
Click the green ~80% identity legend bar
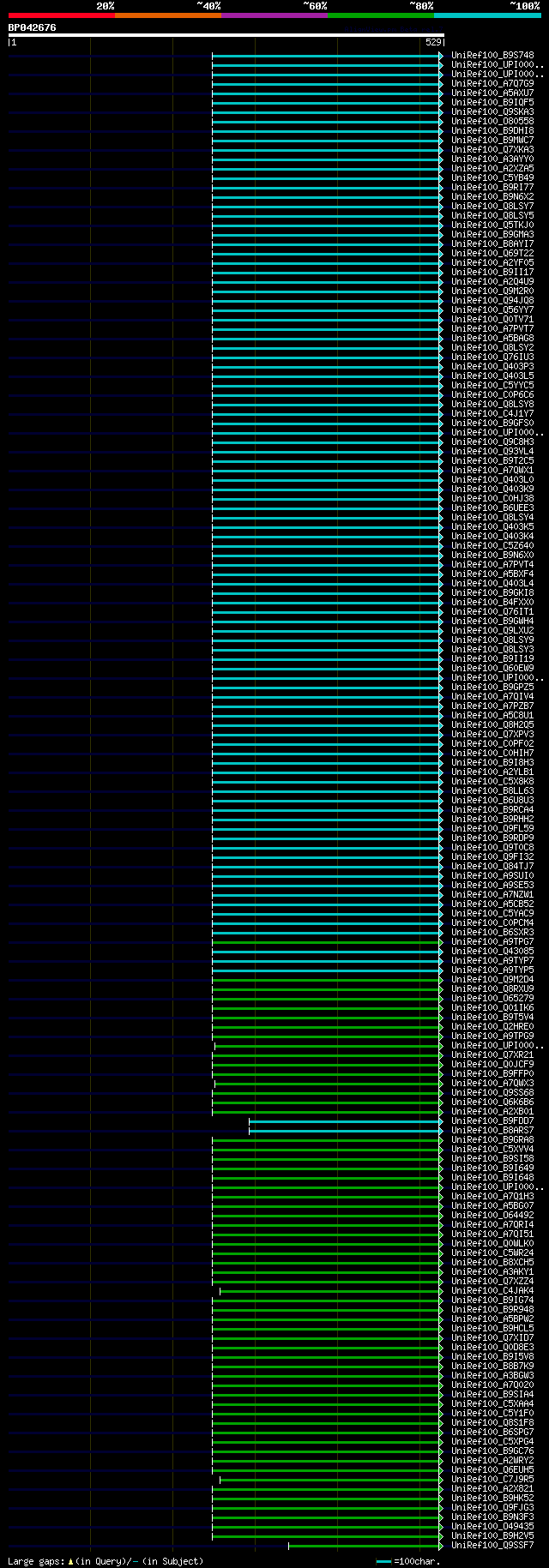tap(380, 15)
